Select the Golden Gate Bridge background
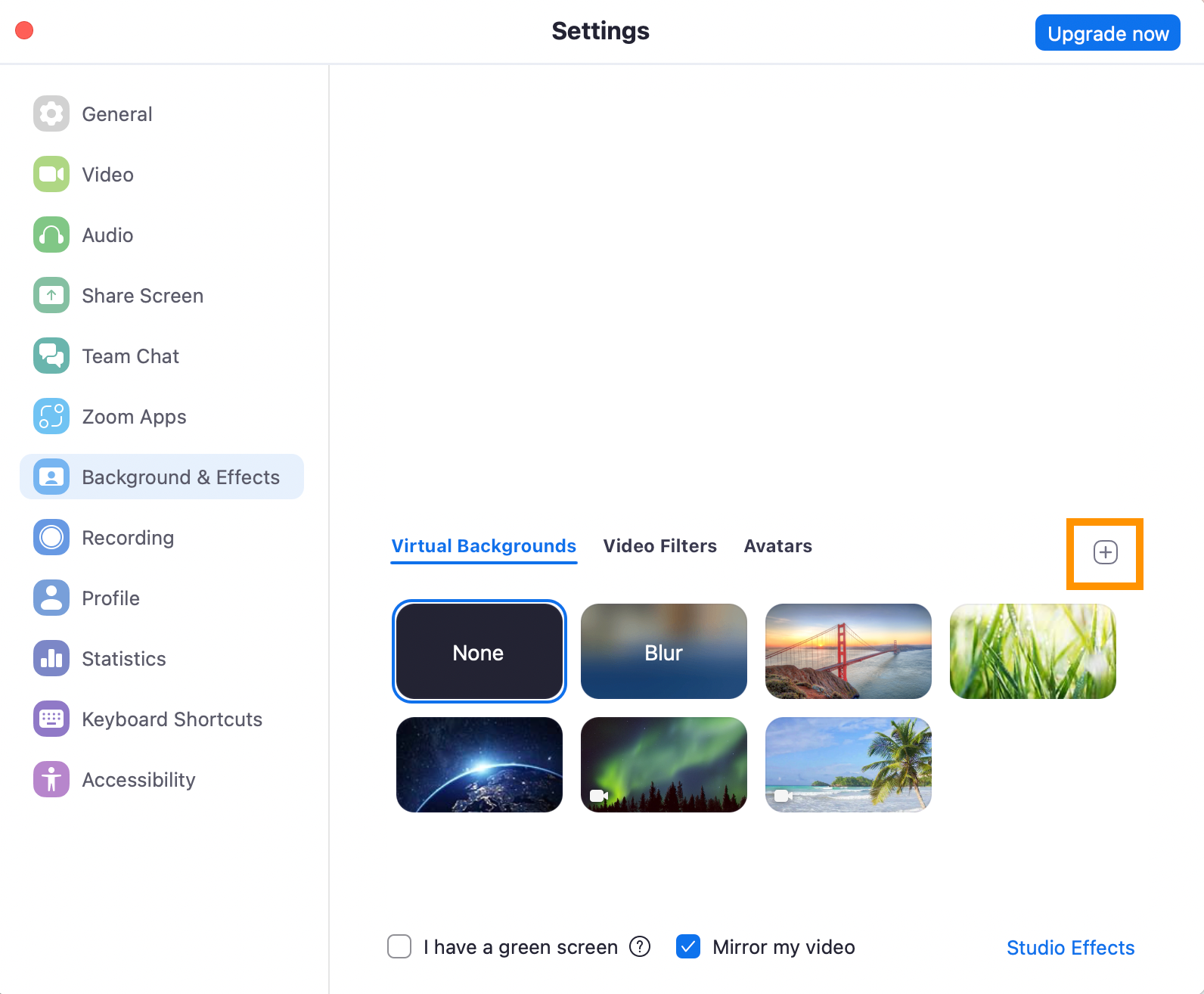The image size is (1204, 994). 849,651
